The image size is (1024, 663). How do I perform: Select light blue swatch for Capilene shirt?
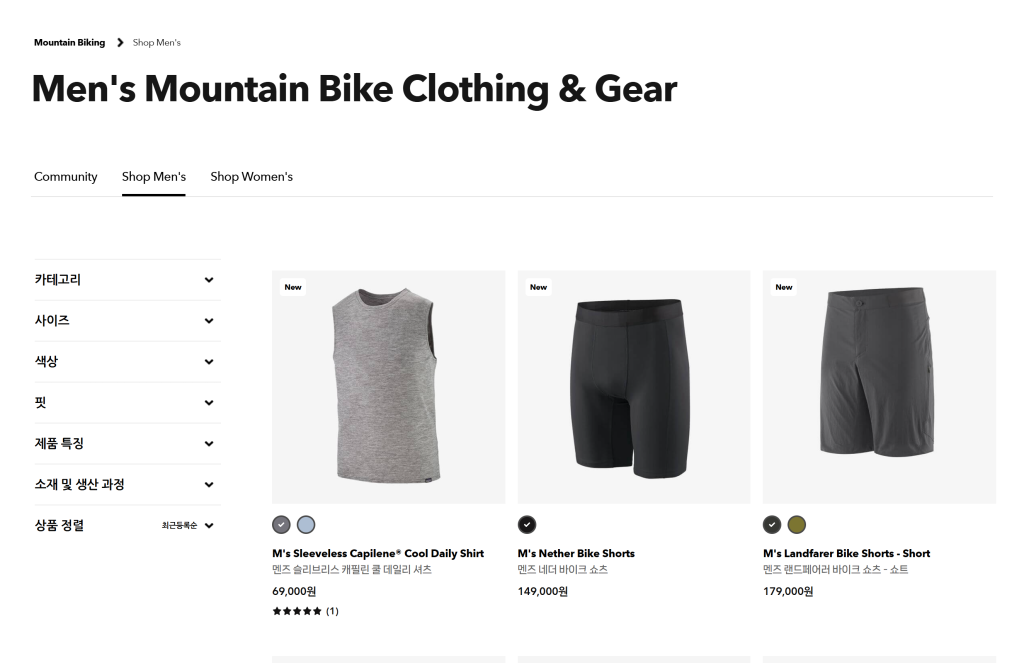tap(306, 525)
